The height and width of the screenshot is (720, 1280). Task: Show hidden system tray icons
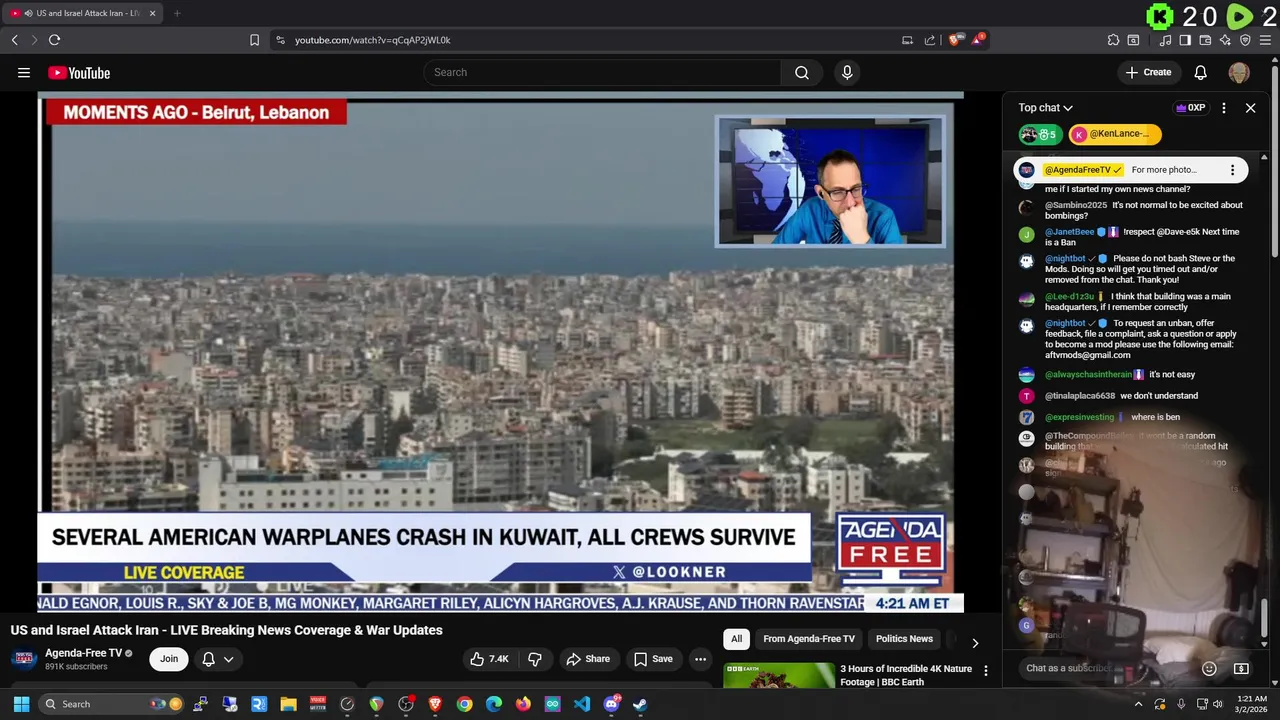[x=1138, y=704]
